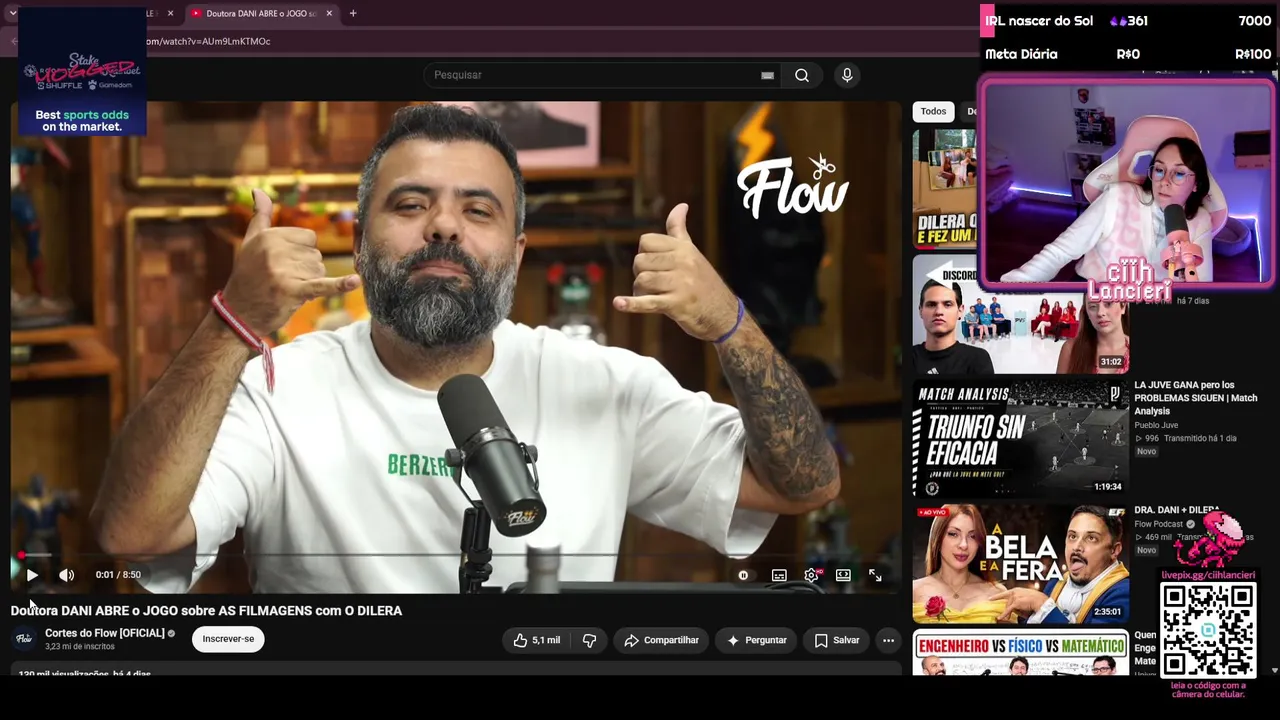Open the DISCORD panel video thumbnail 31:02
The height and width of the screenshot is (720, 1280).
click(x=1020, y=314)
